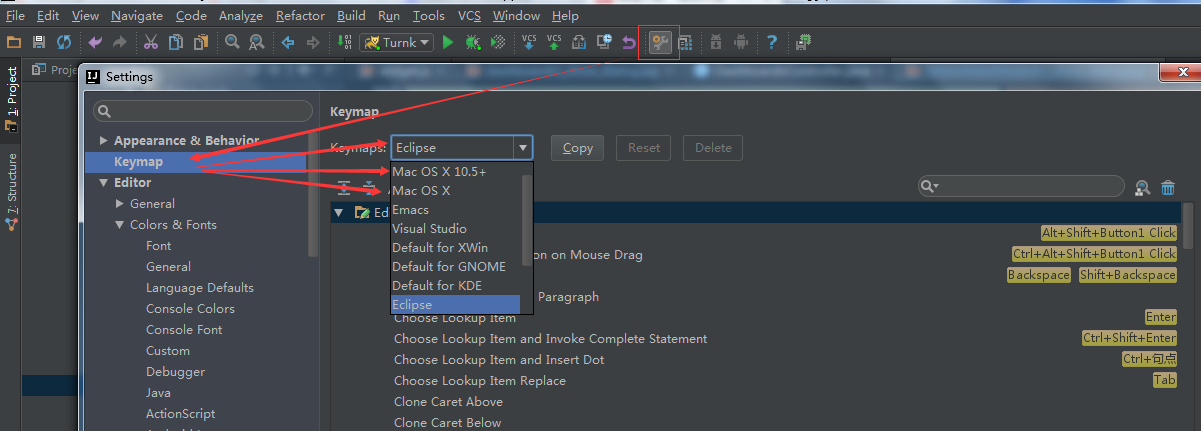
Task: Select Default for KDE keymap option
Action: click(457, 286)
